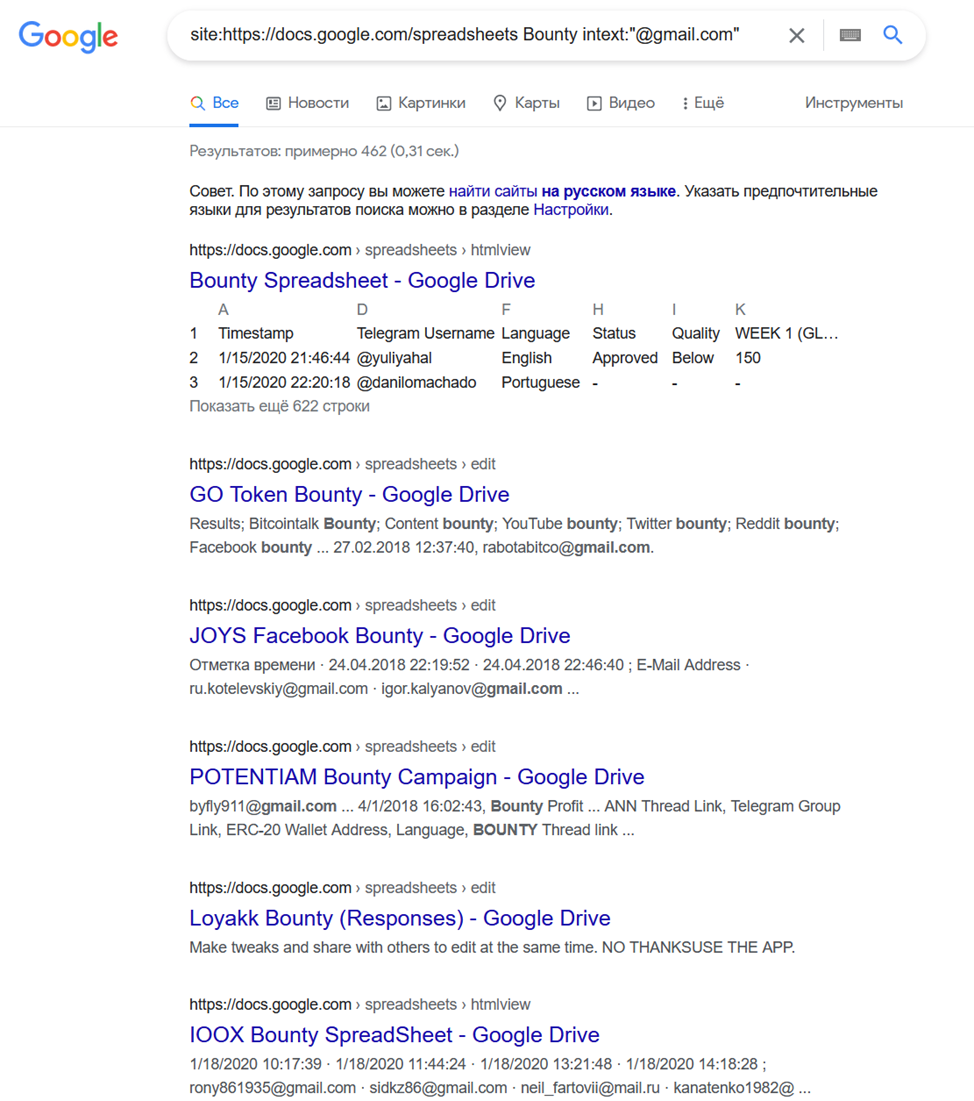Open JOYS Facebook Bounty - Google Drive result
This screenshot has height=1101, width=974.
pyautogui.click(x=380, y=635)
